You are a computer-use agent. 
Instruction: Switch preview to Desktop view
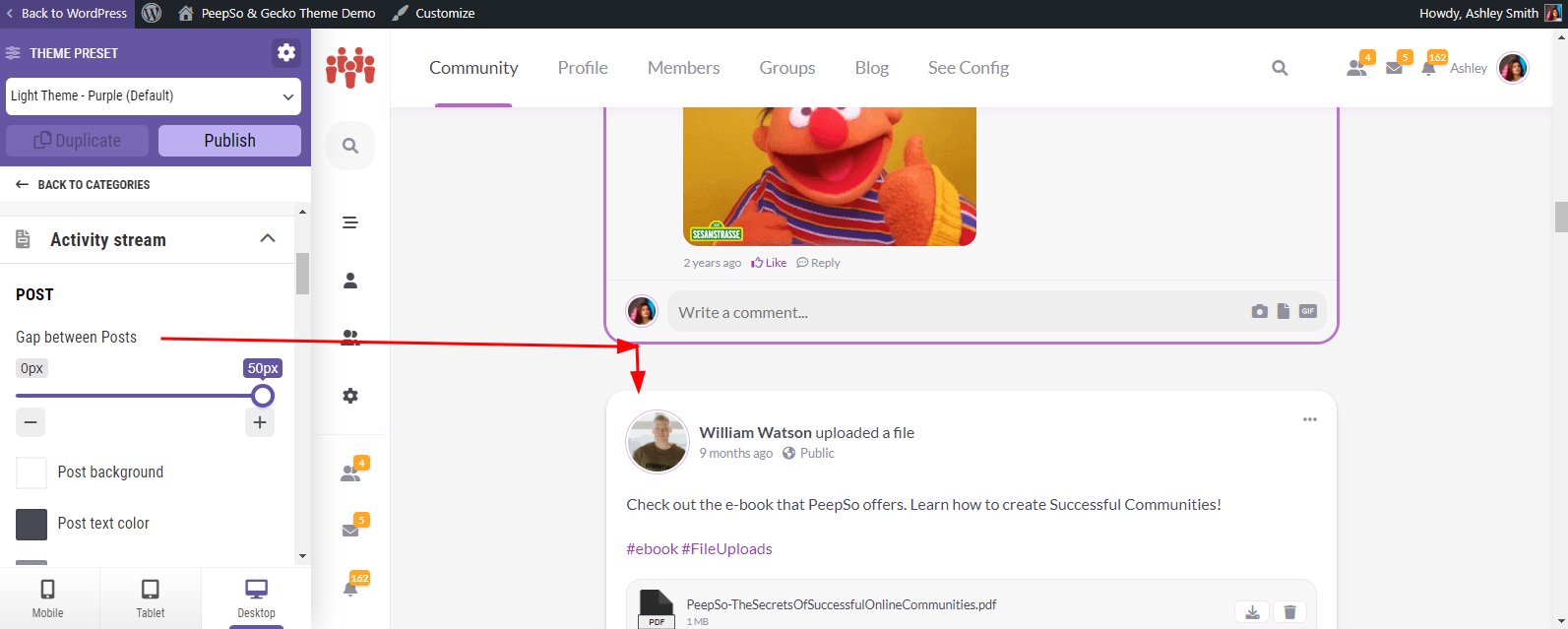[x=256, y=598]
